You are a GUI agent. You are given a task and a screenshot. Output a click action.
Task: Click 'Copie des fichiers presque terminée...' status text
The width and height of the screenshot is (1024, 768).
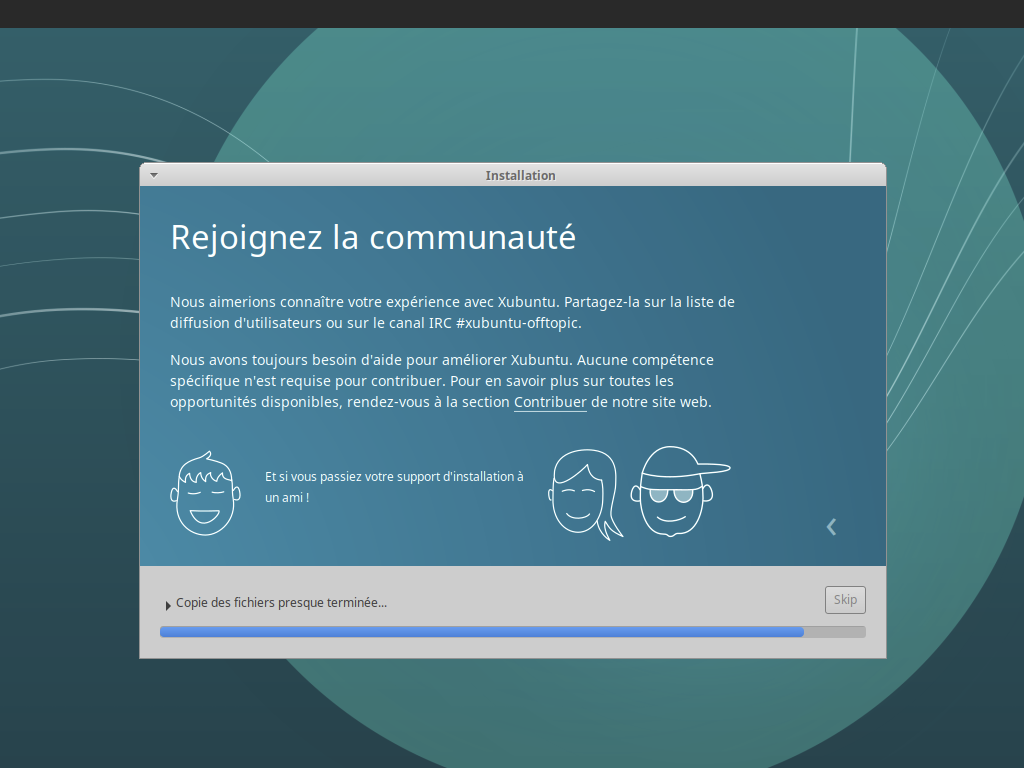[x=281, y=603]
